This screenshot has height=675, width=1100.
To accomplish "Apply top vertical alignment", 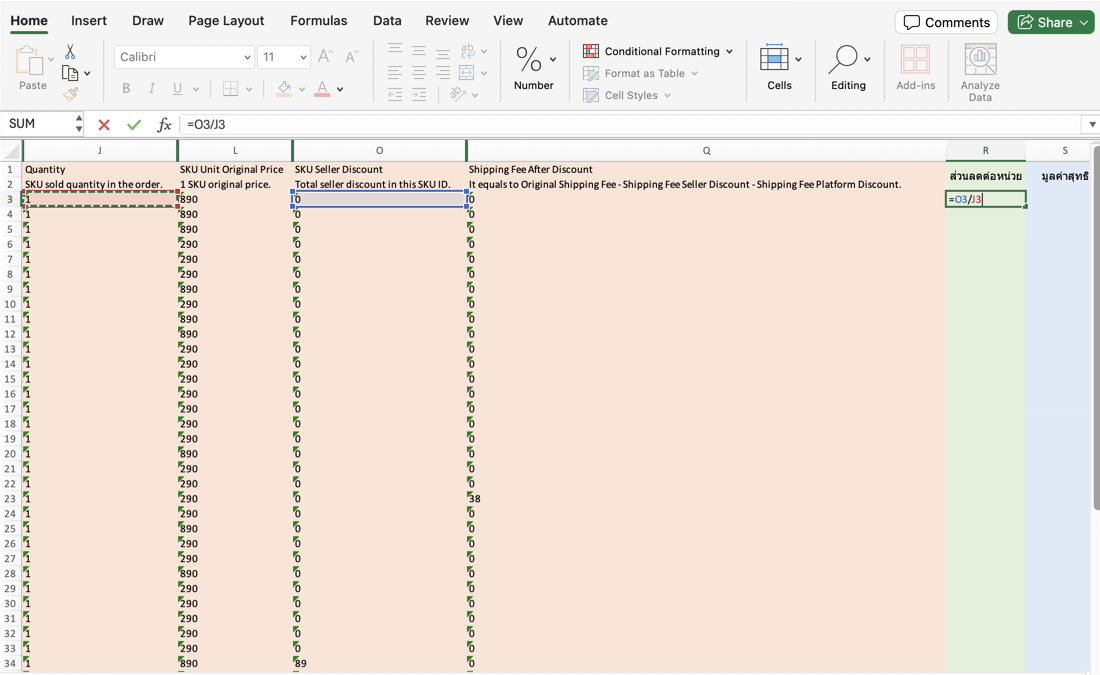I will (395, 50).
